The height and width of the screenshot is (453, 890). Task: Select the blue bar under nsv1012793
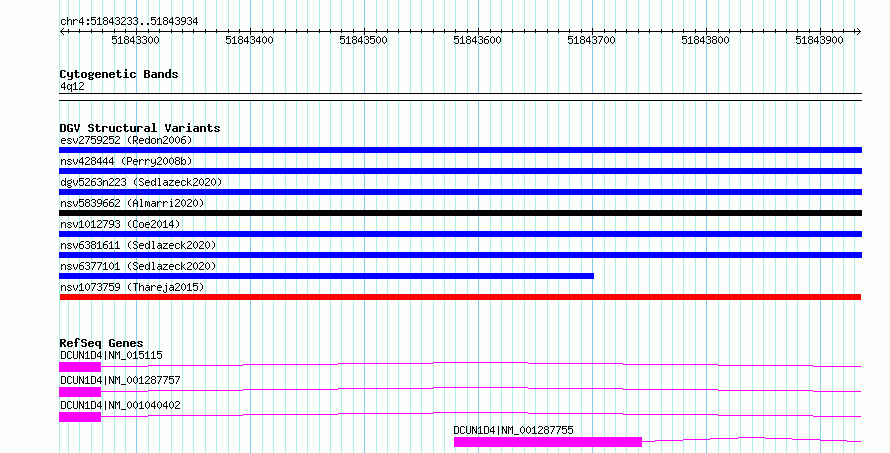460,234
